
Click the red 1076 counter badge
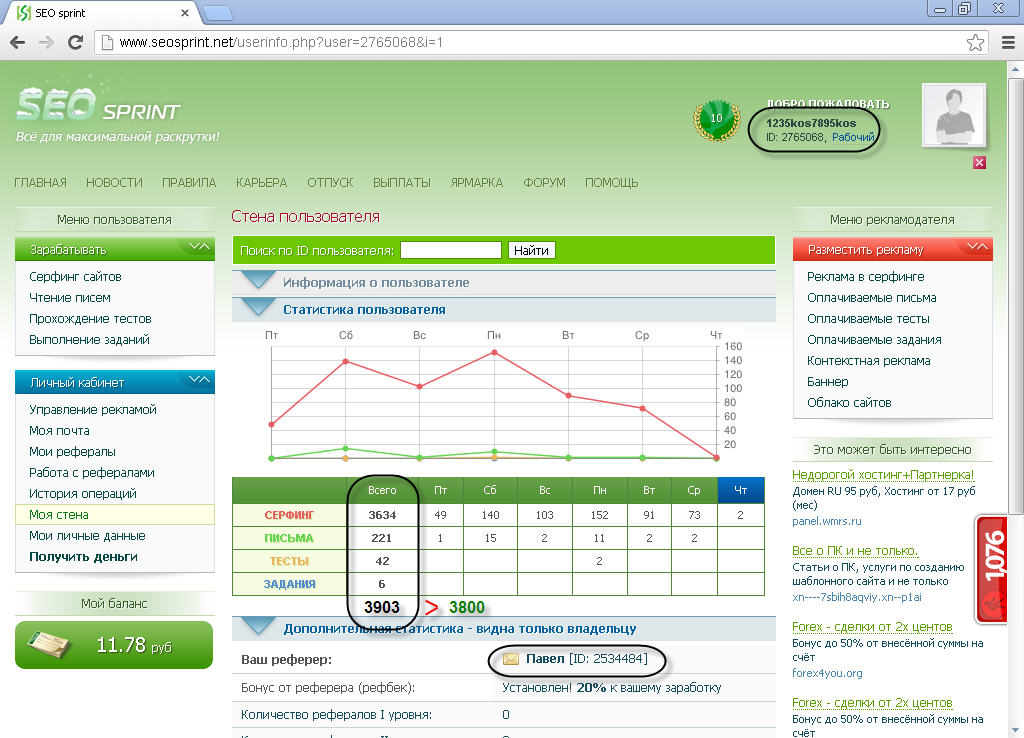click(993, 570)
